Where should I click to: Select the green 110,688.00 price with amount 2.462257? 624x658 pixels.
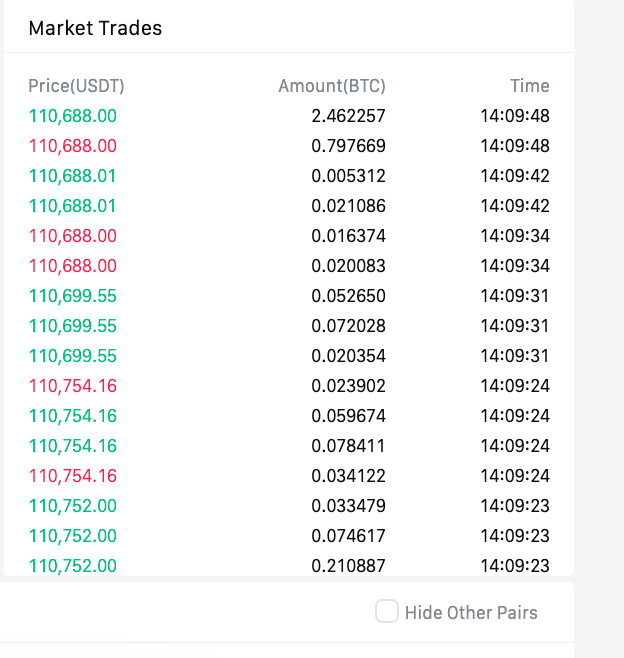pos(73,116)
